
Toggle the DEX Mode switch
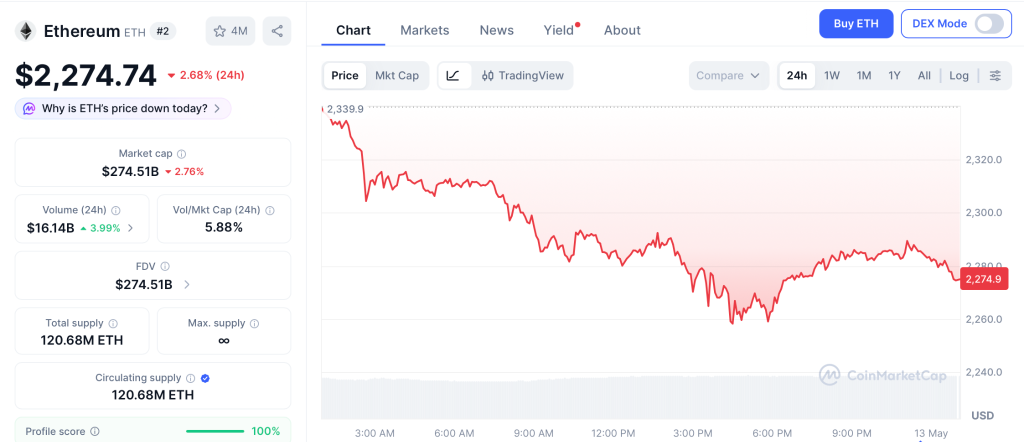989,24
